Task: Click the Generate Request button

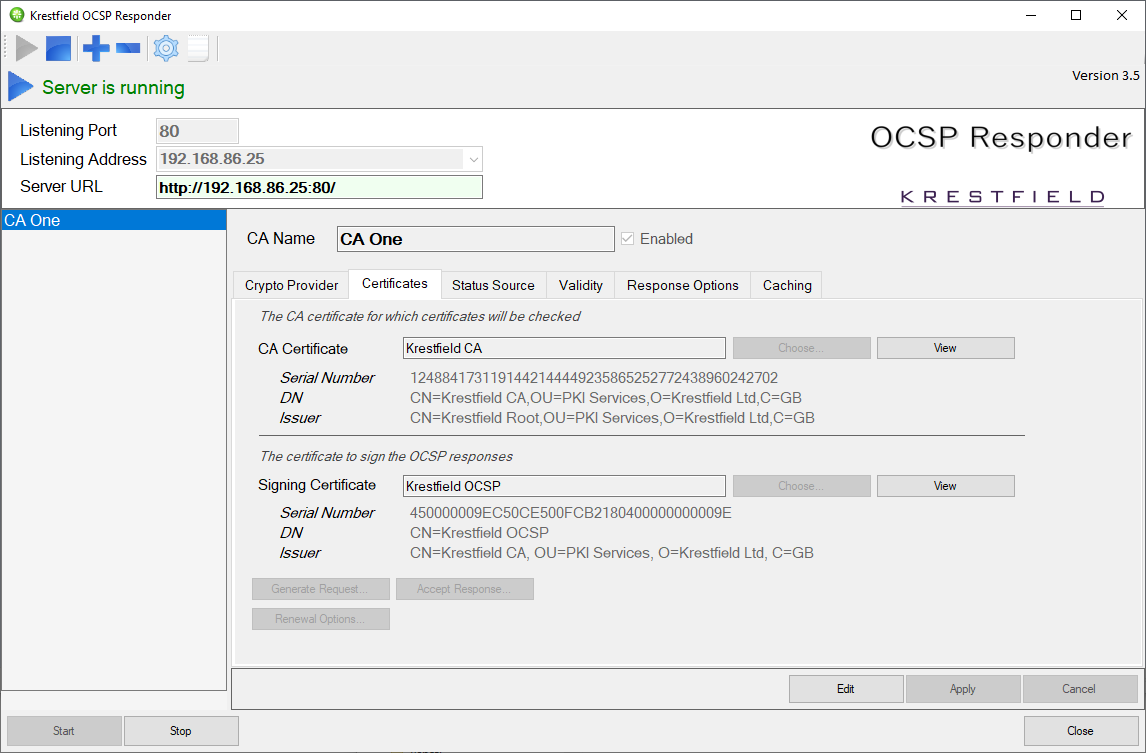Action: point(321,589)
